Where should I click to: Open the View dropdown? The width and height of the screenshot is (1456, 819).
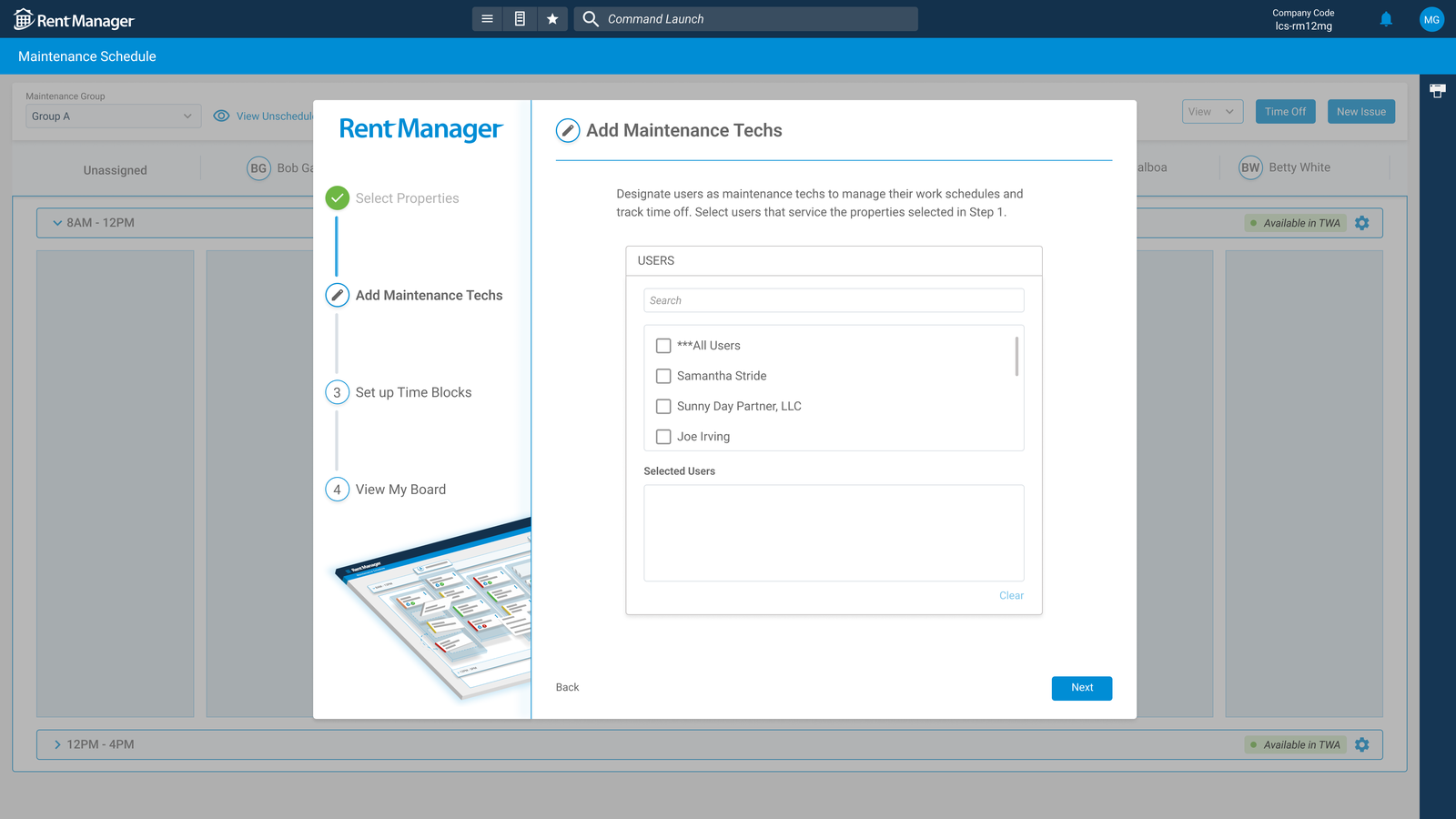click(1212, 112)
